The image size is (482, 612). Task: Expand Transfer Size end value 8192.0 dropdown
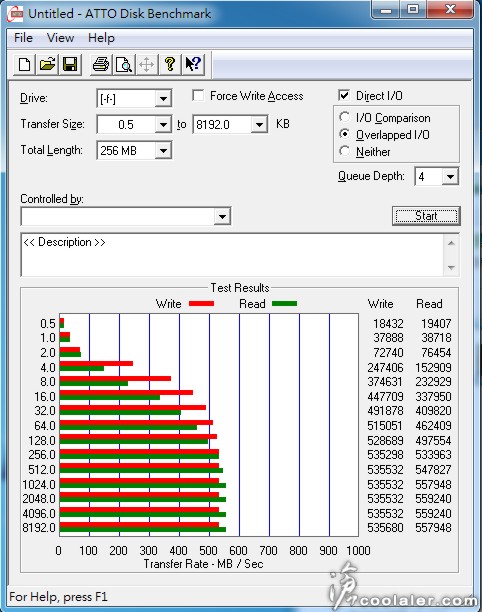click(259, 125)
